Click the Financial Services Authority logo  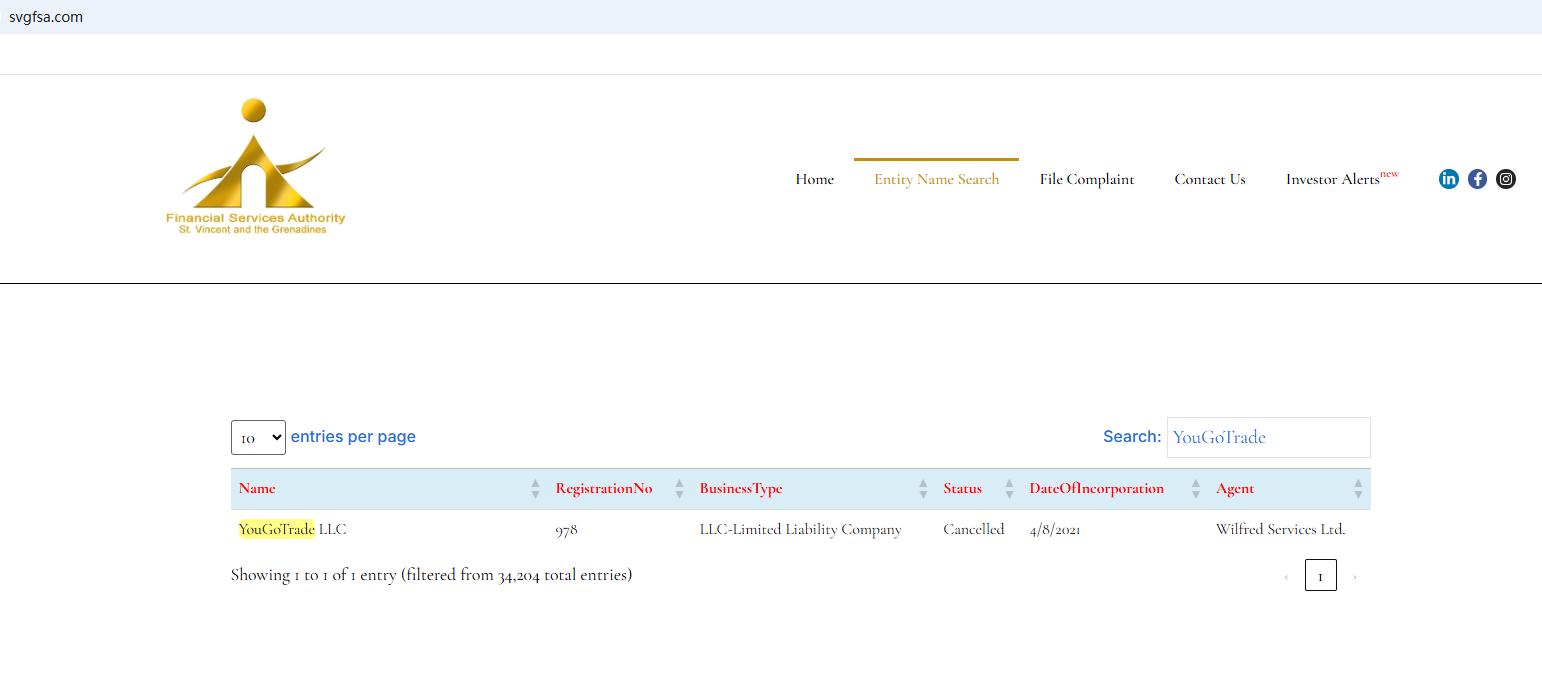(x=255, y=167)
